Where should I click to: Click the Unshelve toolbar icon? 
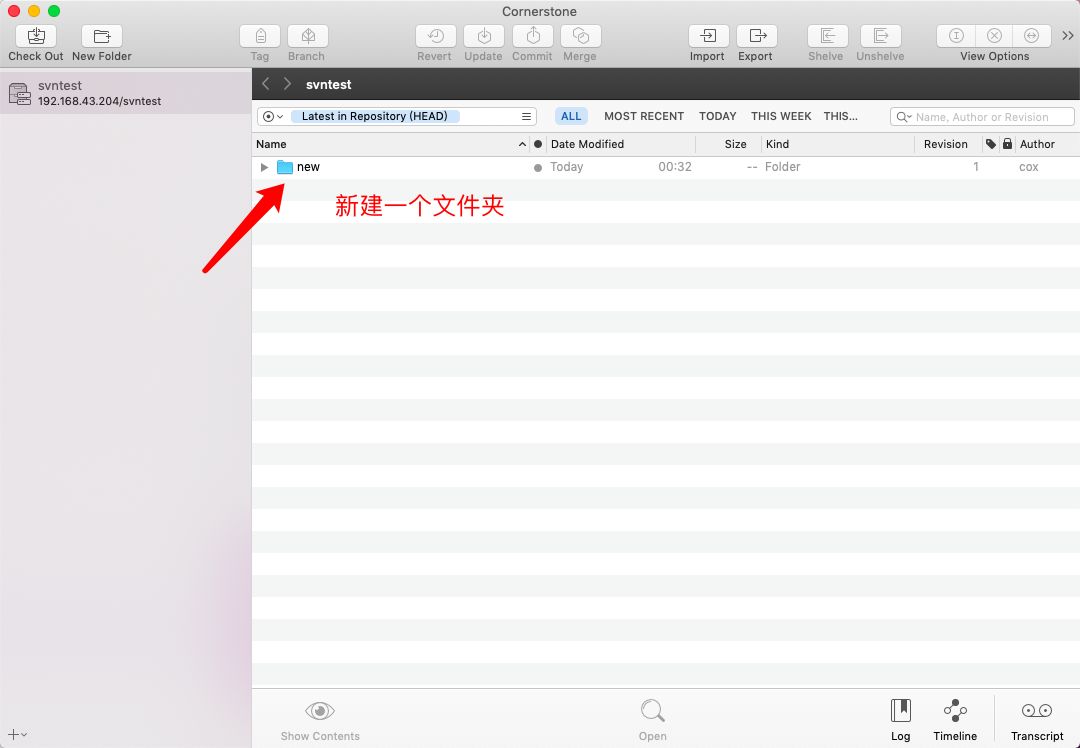(881, 36)
